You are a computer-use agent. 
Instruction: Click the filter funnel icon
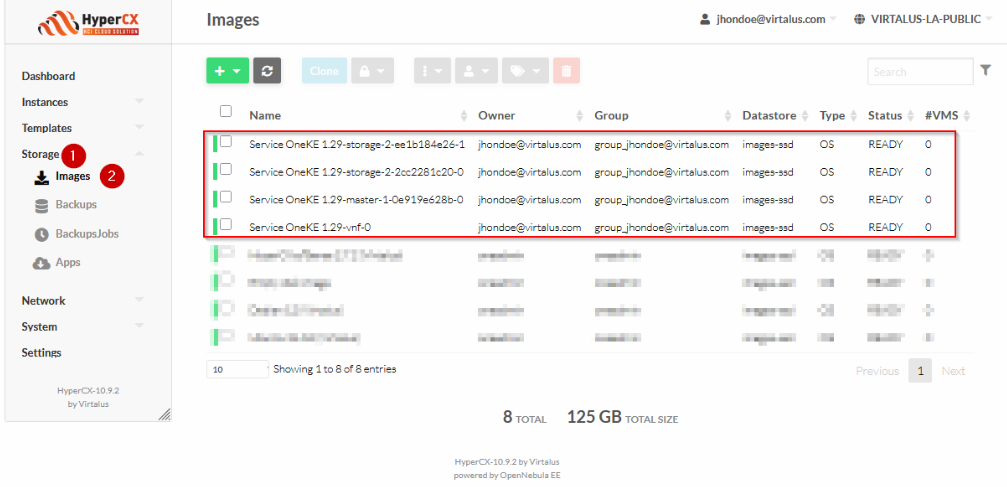(x=986, y=70)
